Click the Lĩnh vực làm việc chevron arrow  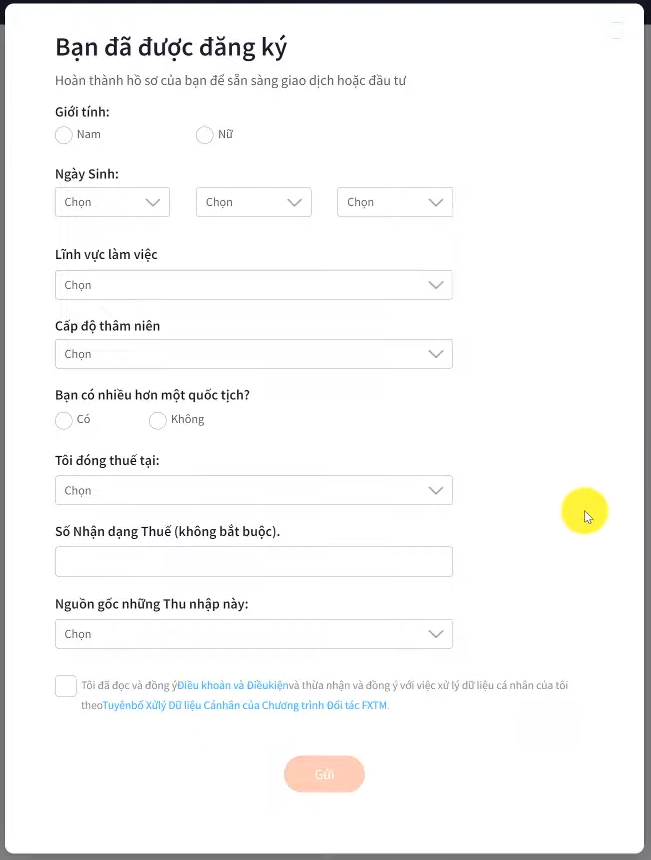point(435,285)
